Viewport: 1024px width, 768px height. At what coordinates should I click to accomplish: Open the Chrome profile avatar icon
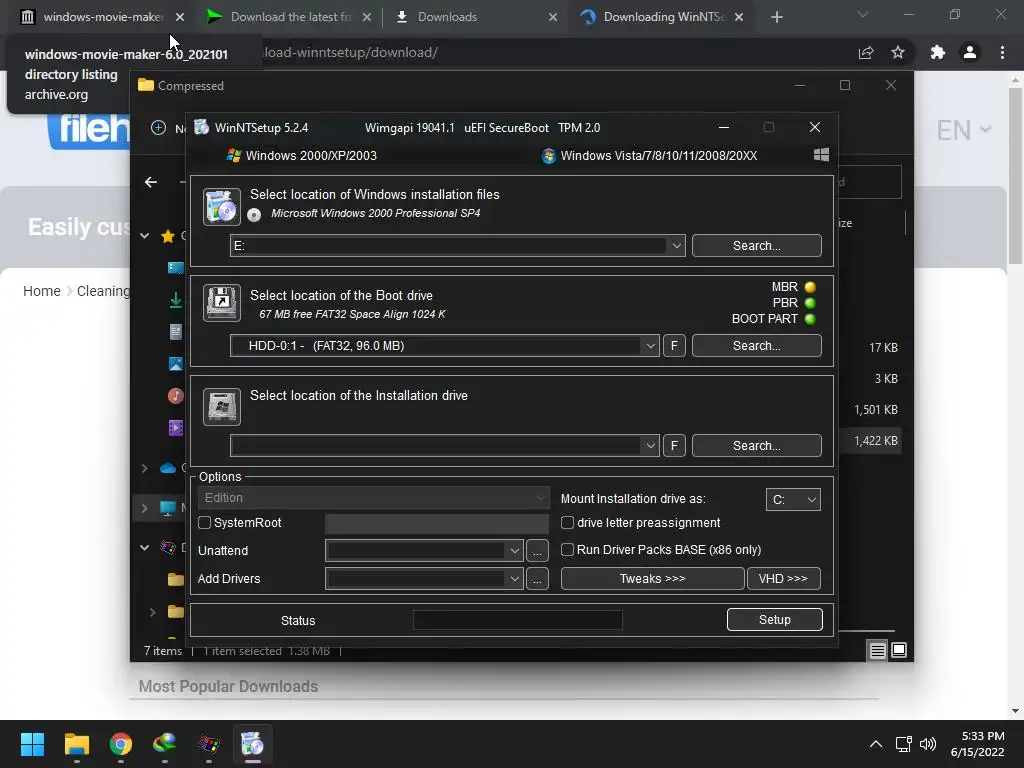970,52
